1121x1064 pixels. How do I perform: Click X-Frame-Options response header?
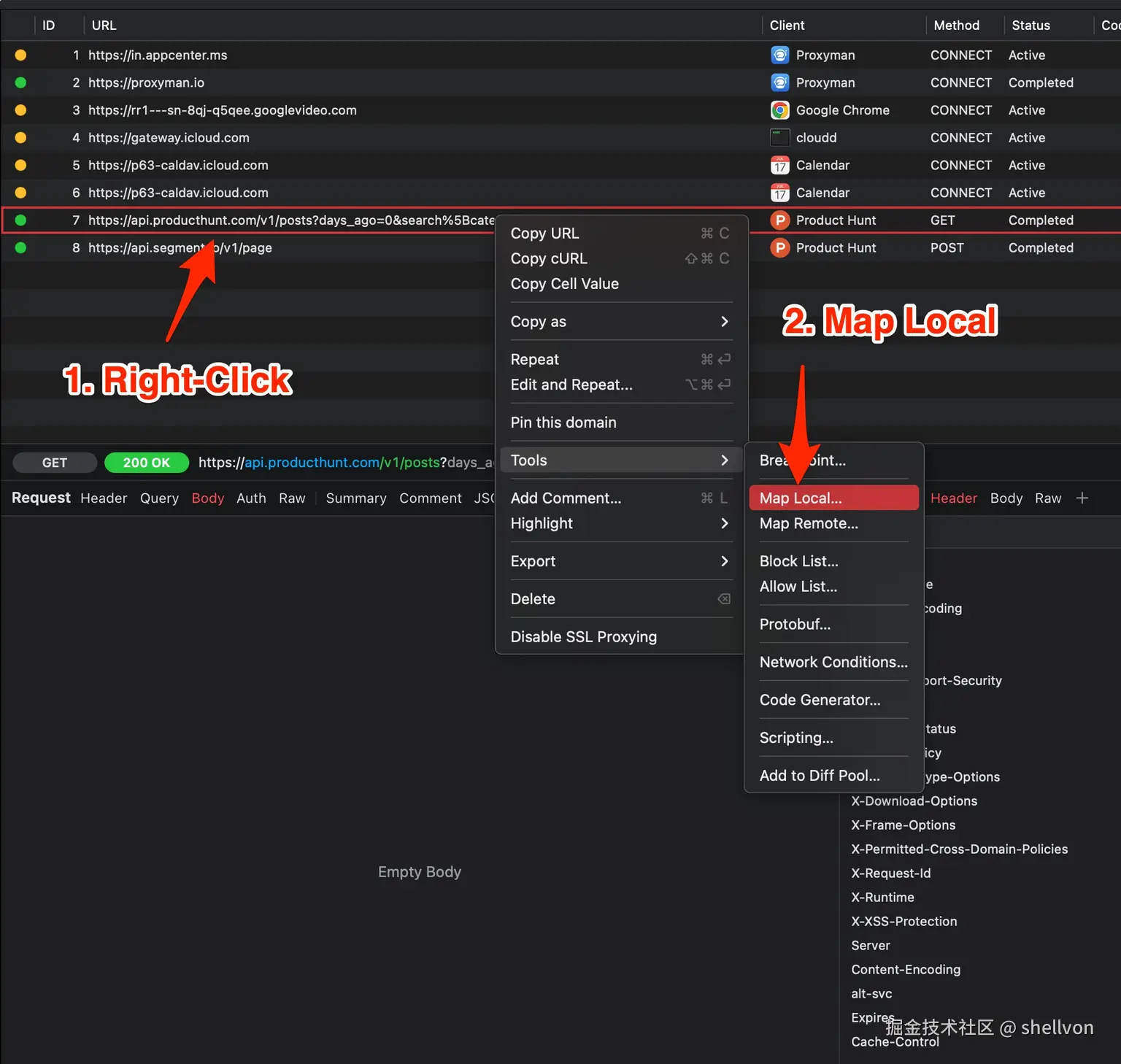(903, 825)
